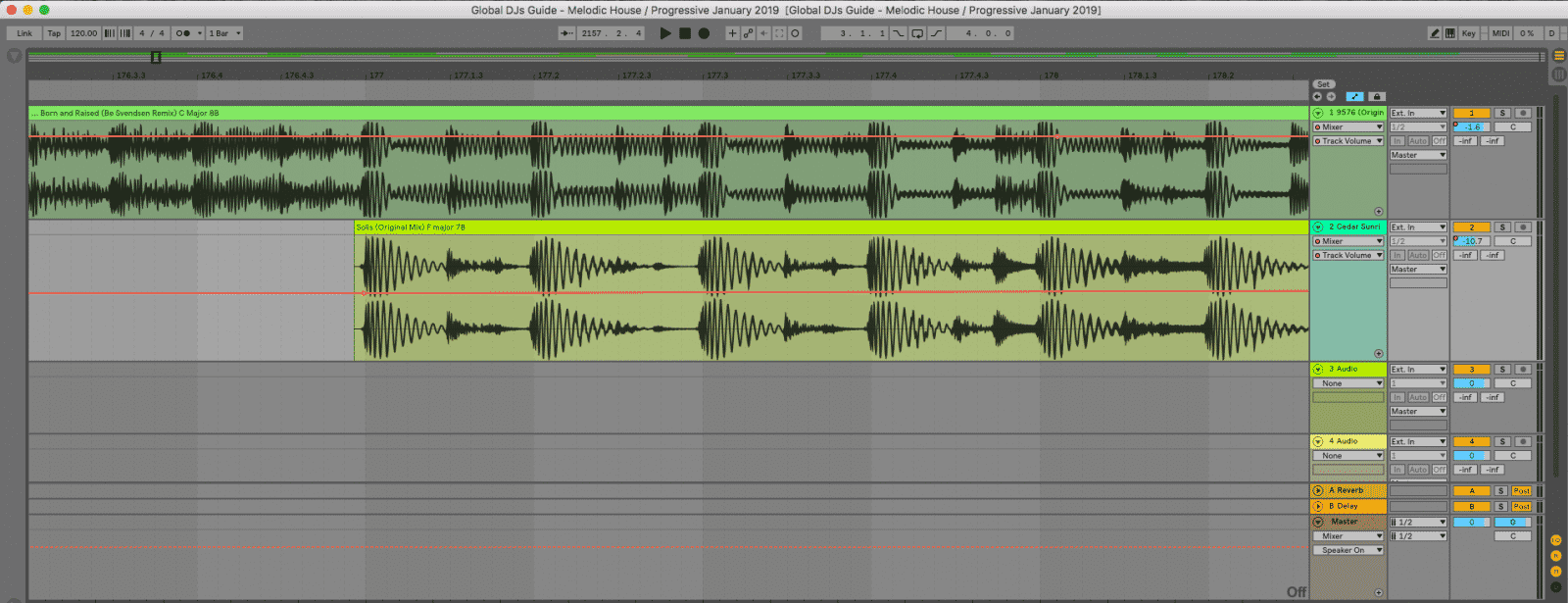The width and height of the screenshot is (1568, 603).
Task: Arm track 1 for recording
Action: click(1522, 114)
